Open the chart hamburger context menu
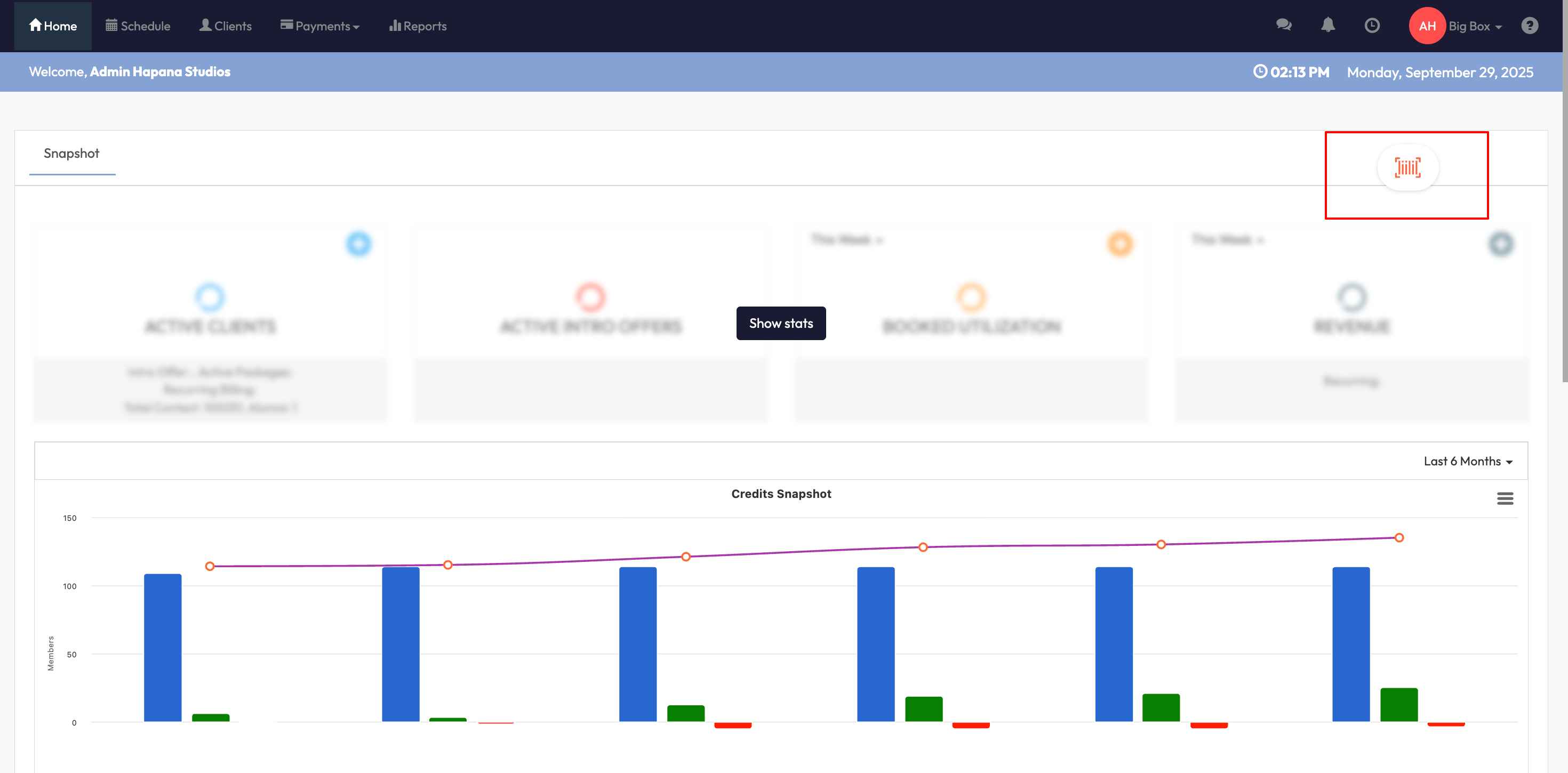Image resolution: width=1568 pixels, height=773 pixels. tap(1505, 498)
